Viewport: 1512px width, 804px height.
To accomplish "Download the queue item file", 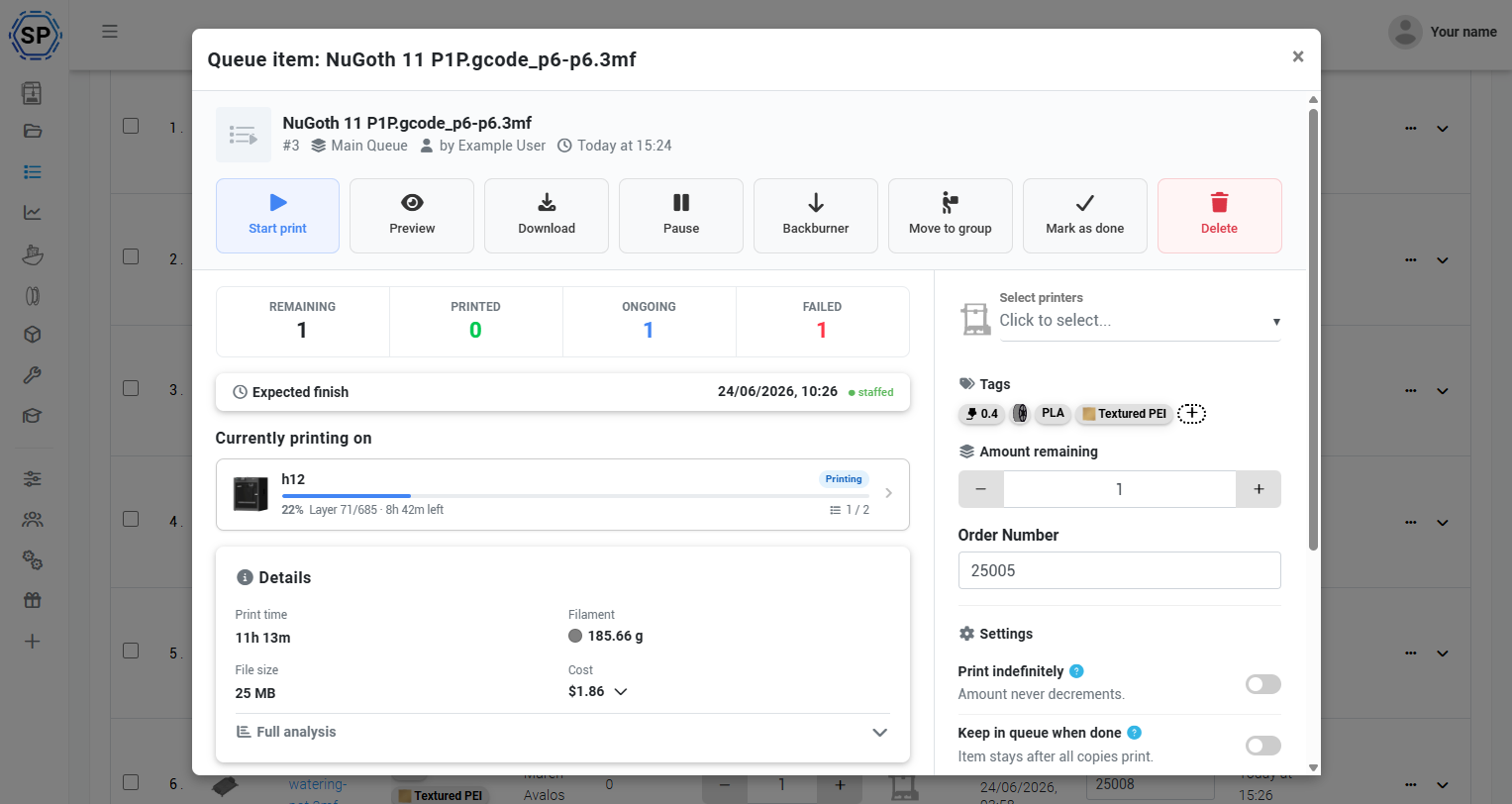I will [x=547, y=216].
